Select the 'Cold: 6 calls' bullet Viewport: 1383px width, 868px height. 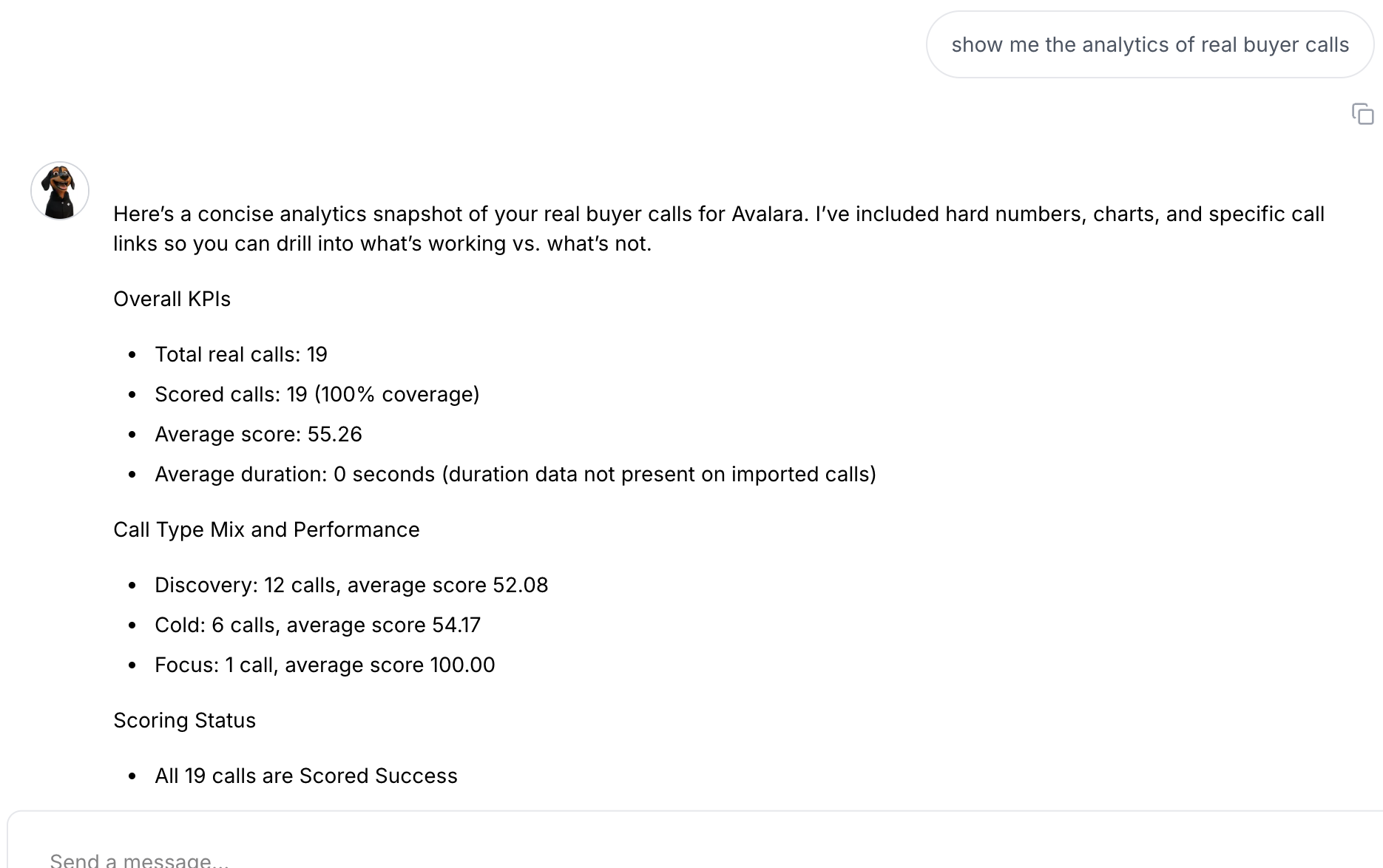click(x=318, y=625)
